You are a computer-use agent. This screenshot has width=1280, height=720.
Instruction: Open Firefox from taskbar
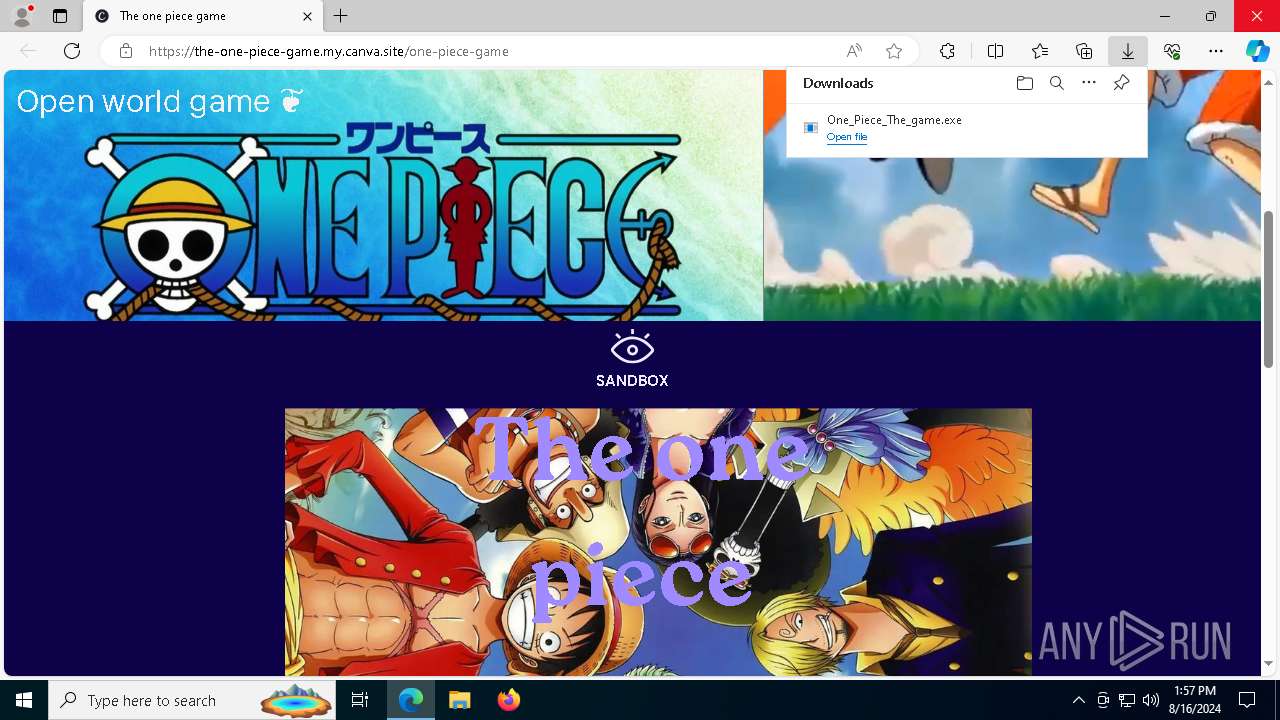tap(508, 700)
